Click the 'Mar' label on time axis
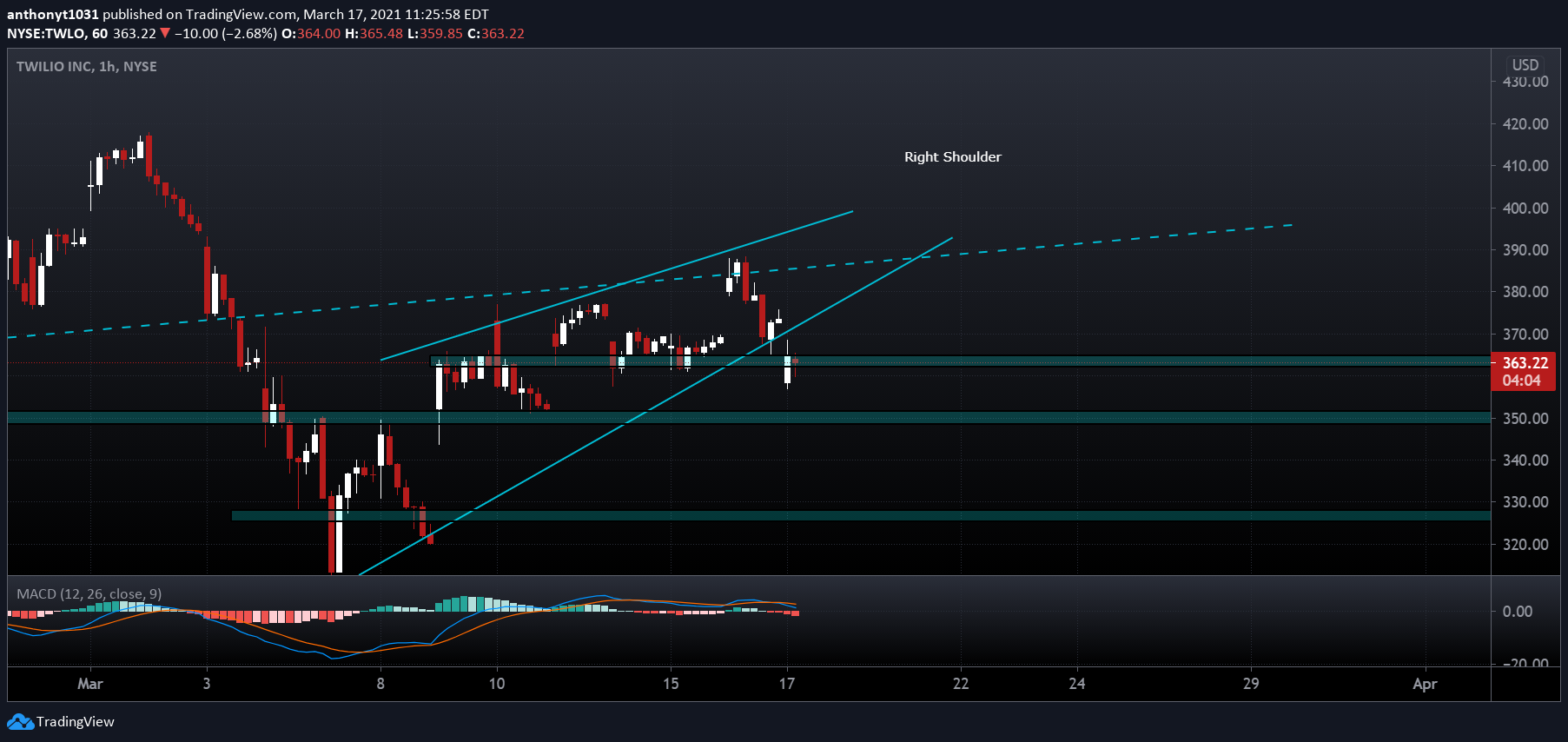 click(x=90, y=684)
